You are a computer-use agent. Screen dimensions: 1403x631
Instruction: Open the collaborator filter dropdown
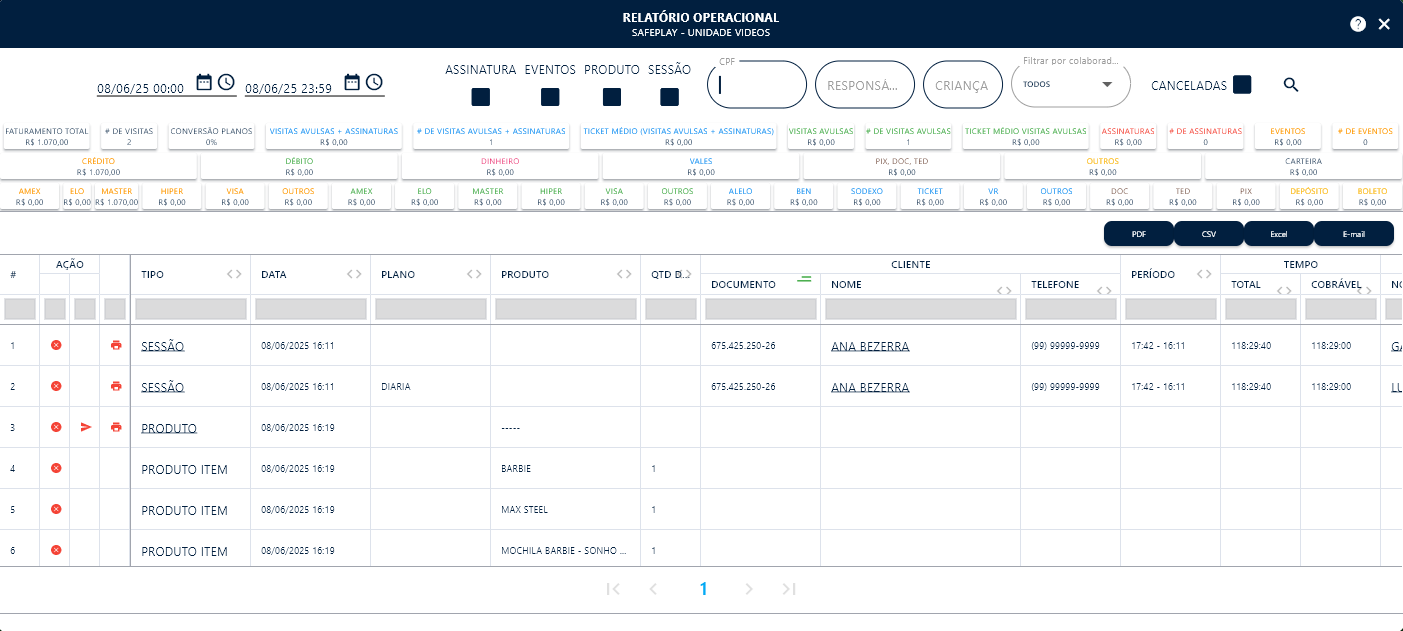tap(1070, 85)
